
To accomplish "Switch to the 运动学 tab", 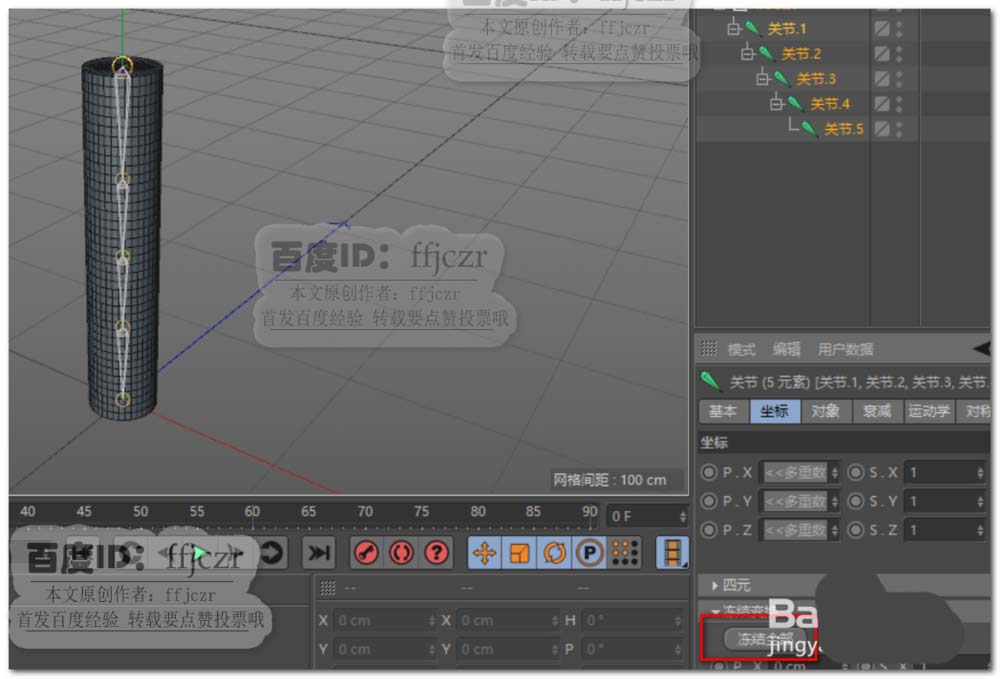I will coord(929,411).
